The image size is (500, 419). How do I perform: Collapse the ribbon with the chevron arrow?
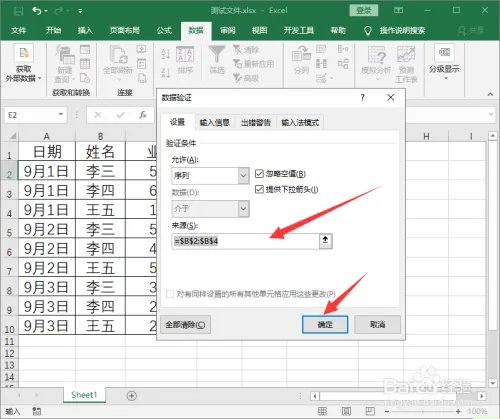point(490,94)
